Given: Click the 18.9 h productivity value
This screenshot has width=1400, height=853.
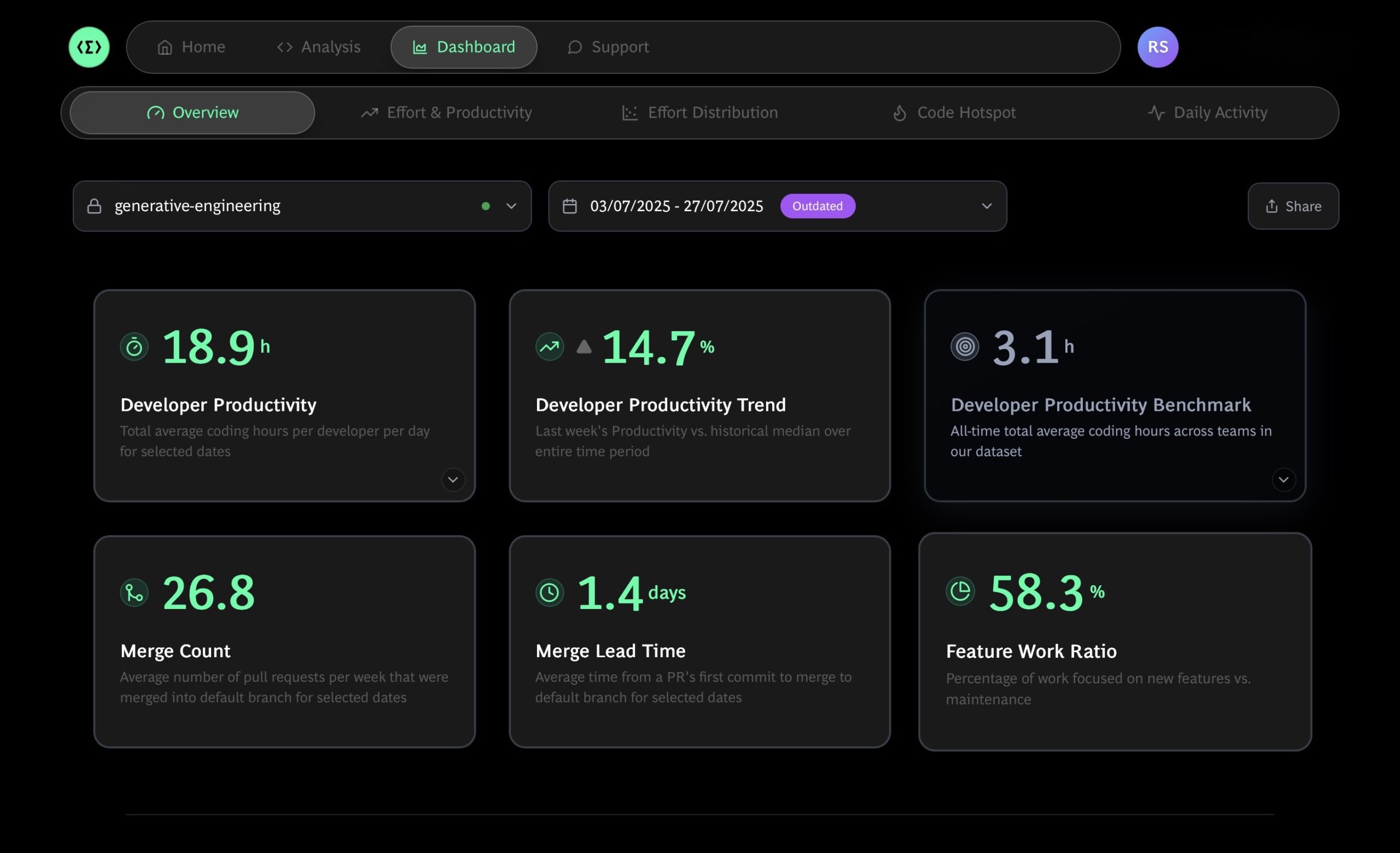Looking at the screenshot, I should [216, 347].
